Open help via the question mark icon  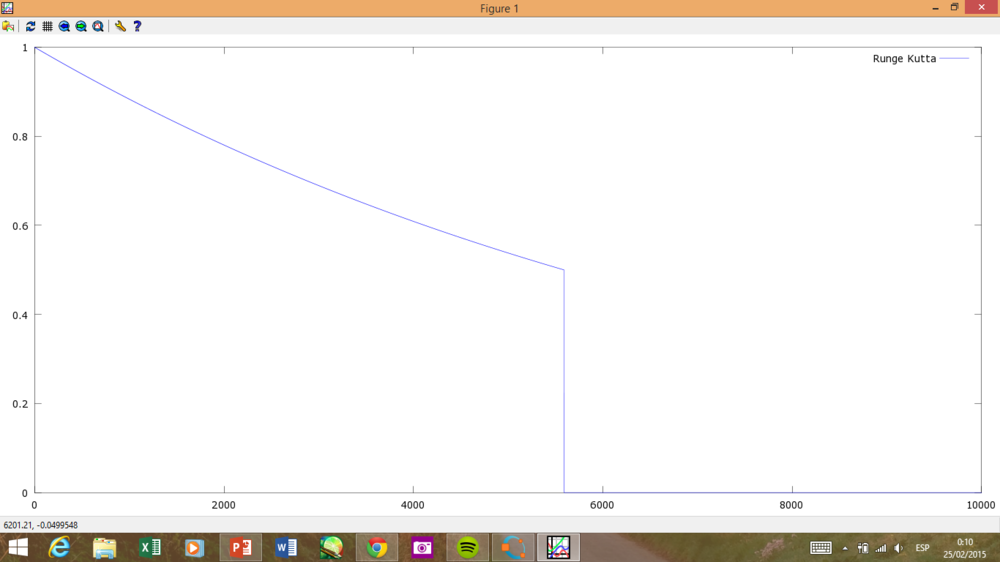click(137, 26)
